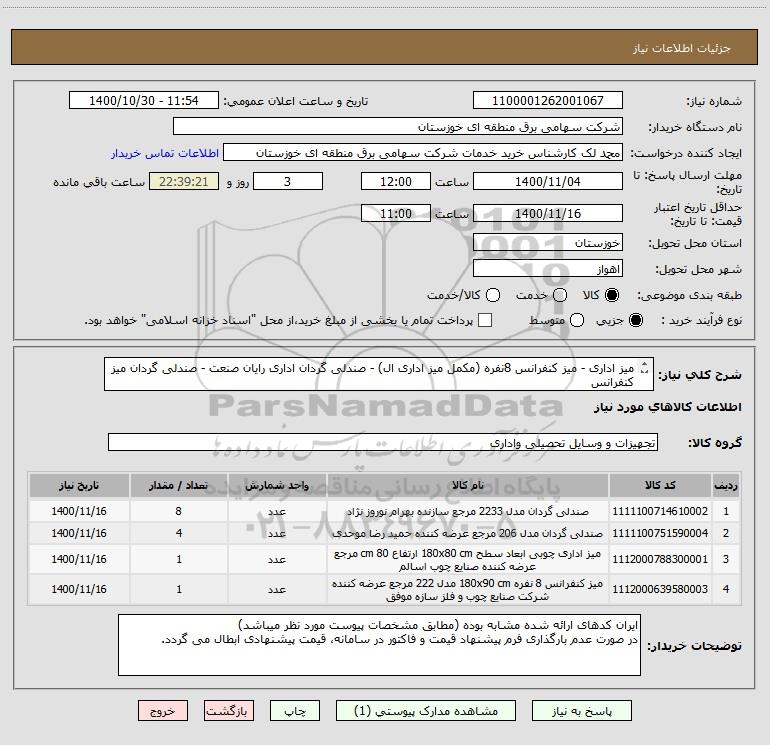Screen dimensions: 770x745
Task: Open مشاهده مدارک پیوستی (1) button
Action: pos(416,710)
